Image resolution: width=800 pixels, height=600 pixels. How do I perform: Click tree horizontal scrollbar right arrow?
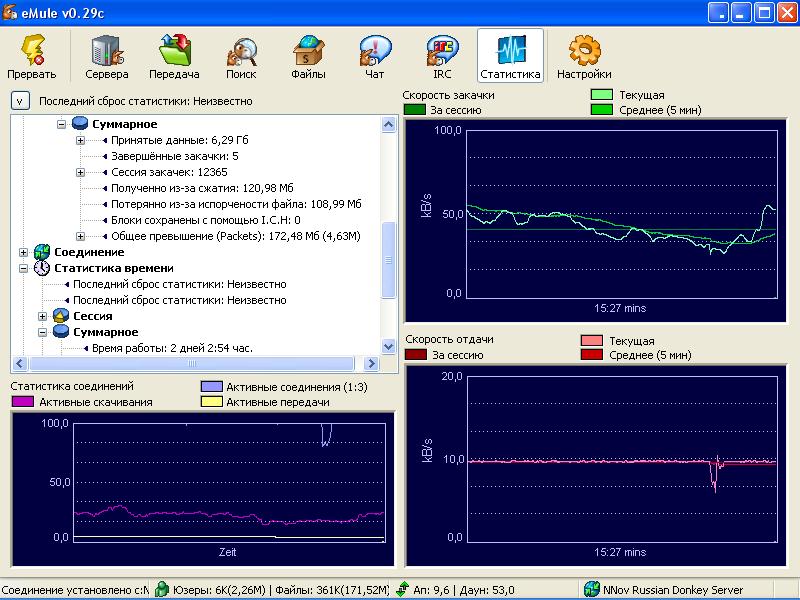371,363
